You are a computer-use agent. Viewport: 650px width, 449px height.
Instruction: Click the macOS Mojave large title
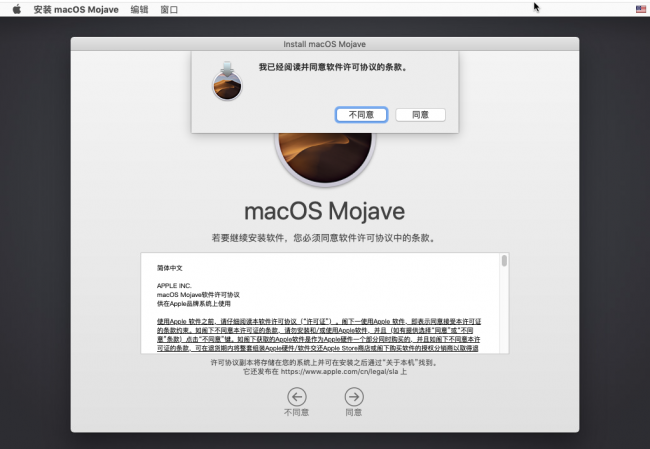(x=325, y=211)
